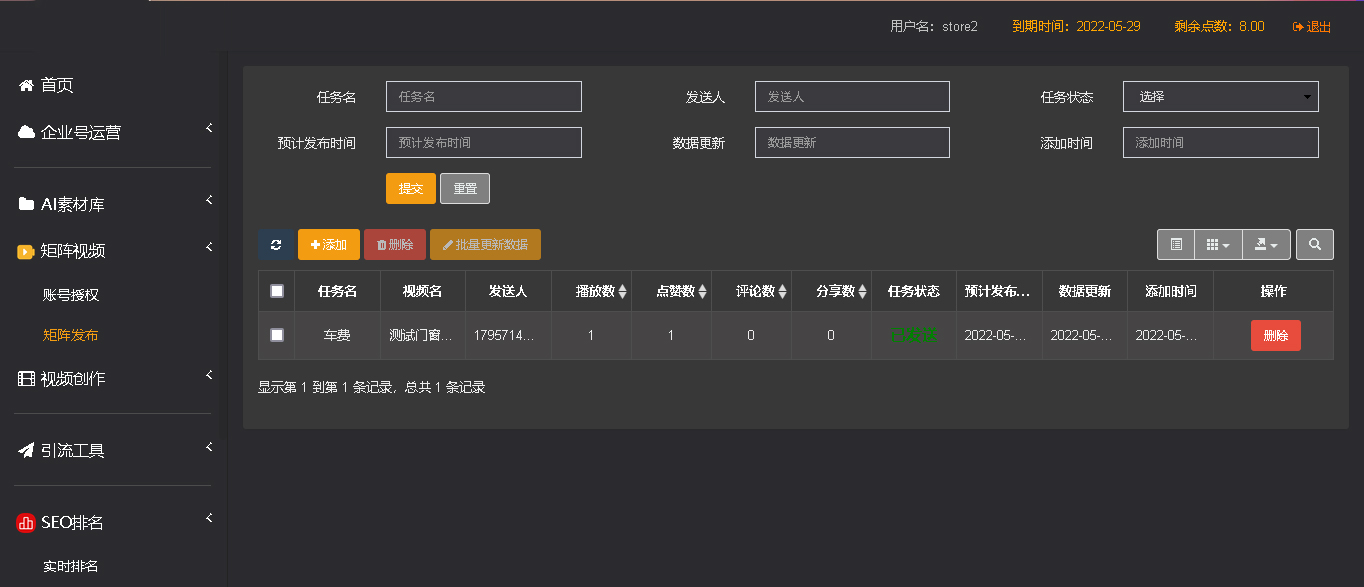This screenshot has width=1364, height=587.
Task: Open the 账号授权 submenu item
Action: click(71, 295)
